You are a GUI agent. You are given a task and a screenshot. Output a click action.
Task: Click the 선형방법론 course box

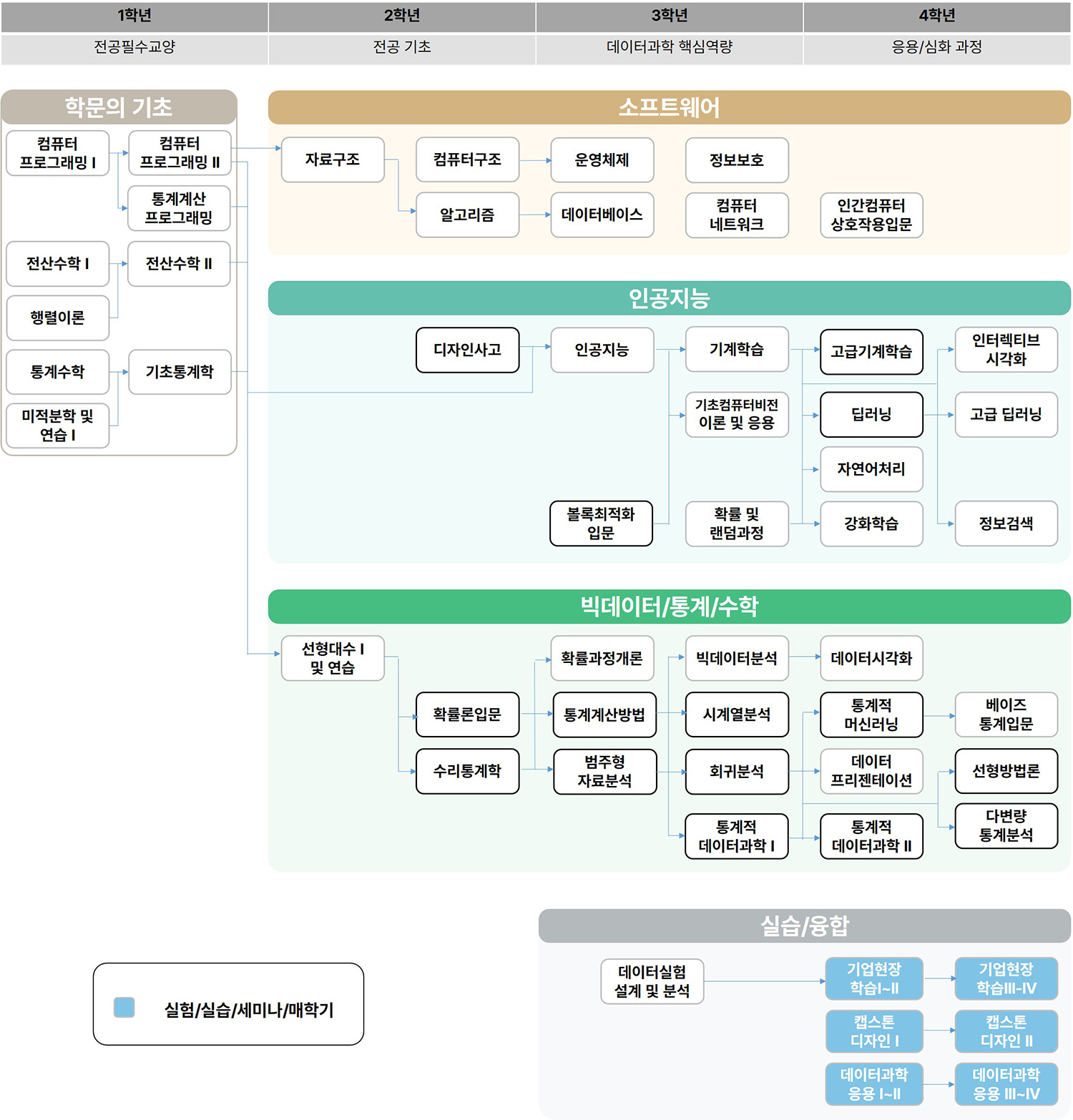pos(1006,771)
